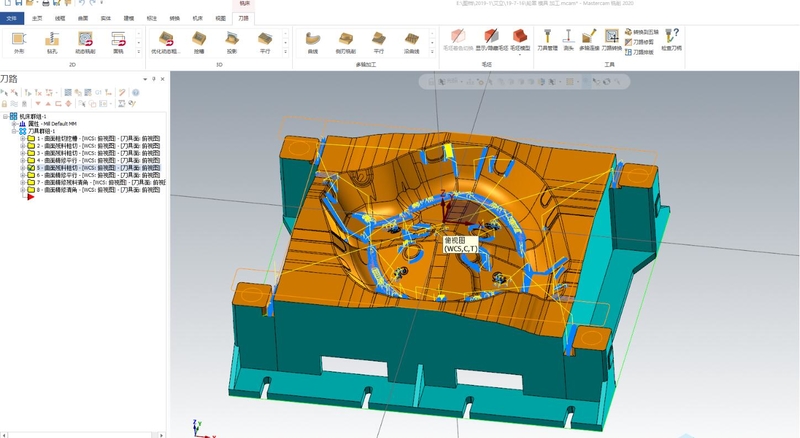Switch to the 机床 Machine tab
Viewport: 800px width, 438px height.
pos(198,18)
